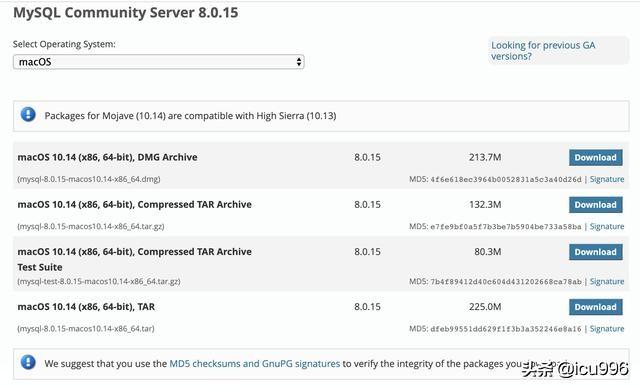Follow MD5 checksums and GnuPG signatures link
Image resolution: width=640 pixels, height=389 pixels.
254,364
